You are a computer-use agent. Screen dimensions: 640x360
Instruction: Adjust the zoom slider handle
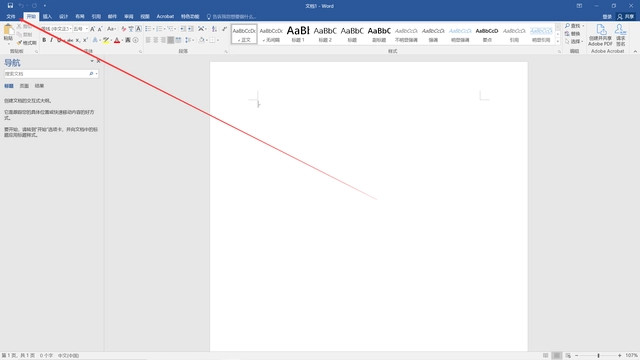coord(598,356)
